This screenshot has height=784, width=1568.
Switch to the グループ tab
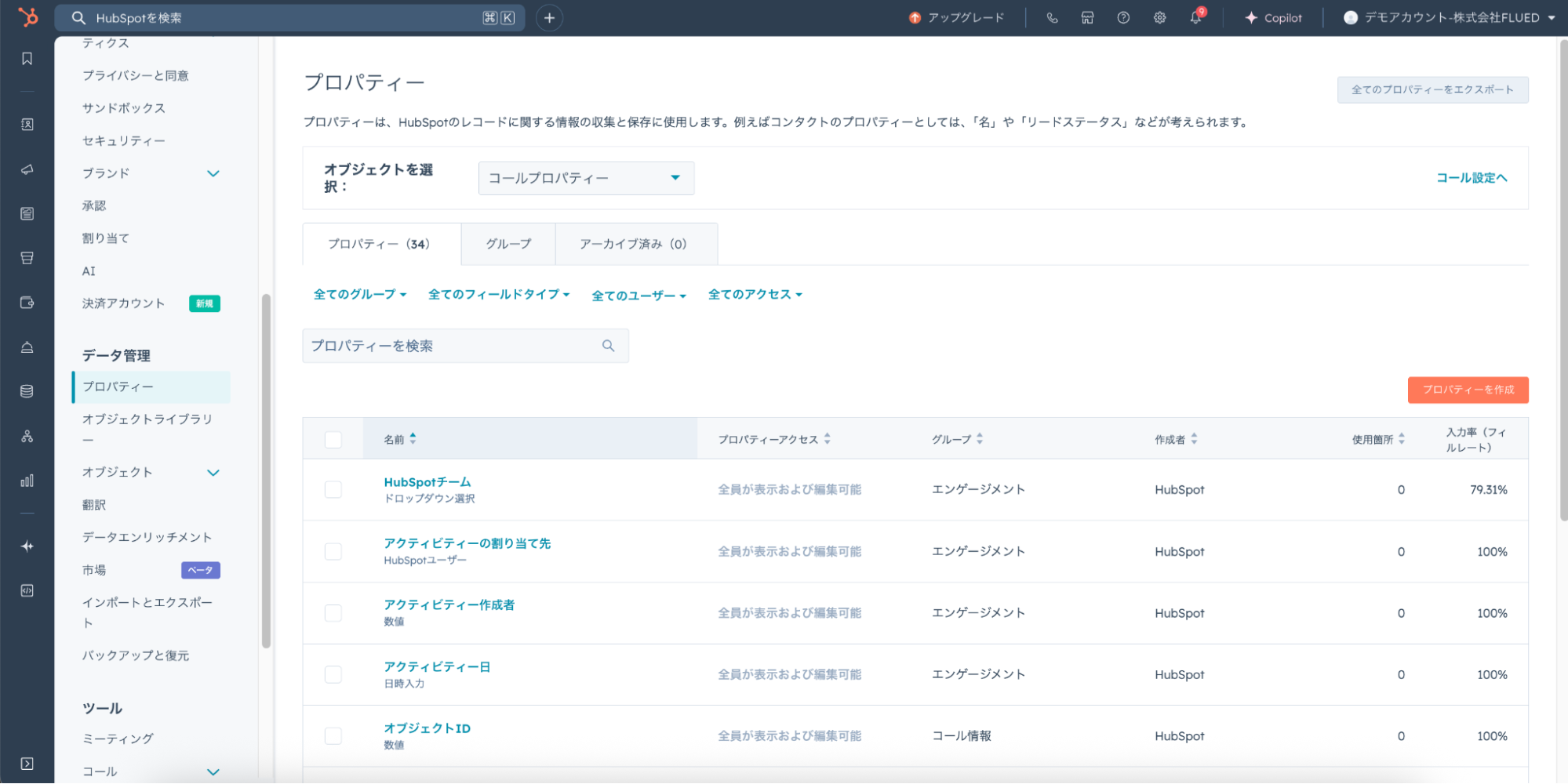[508, 244]
